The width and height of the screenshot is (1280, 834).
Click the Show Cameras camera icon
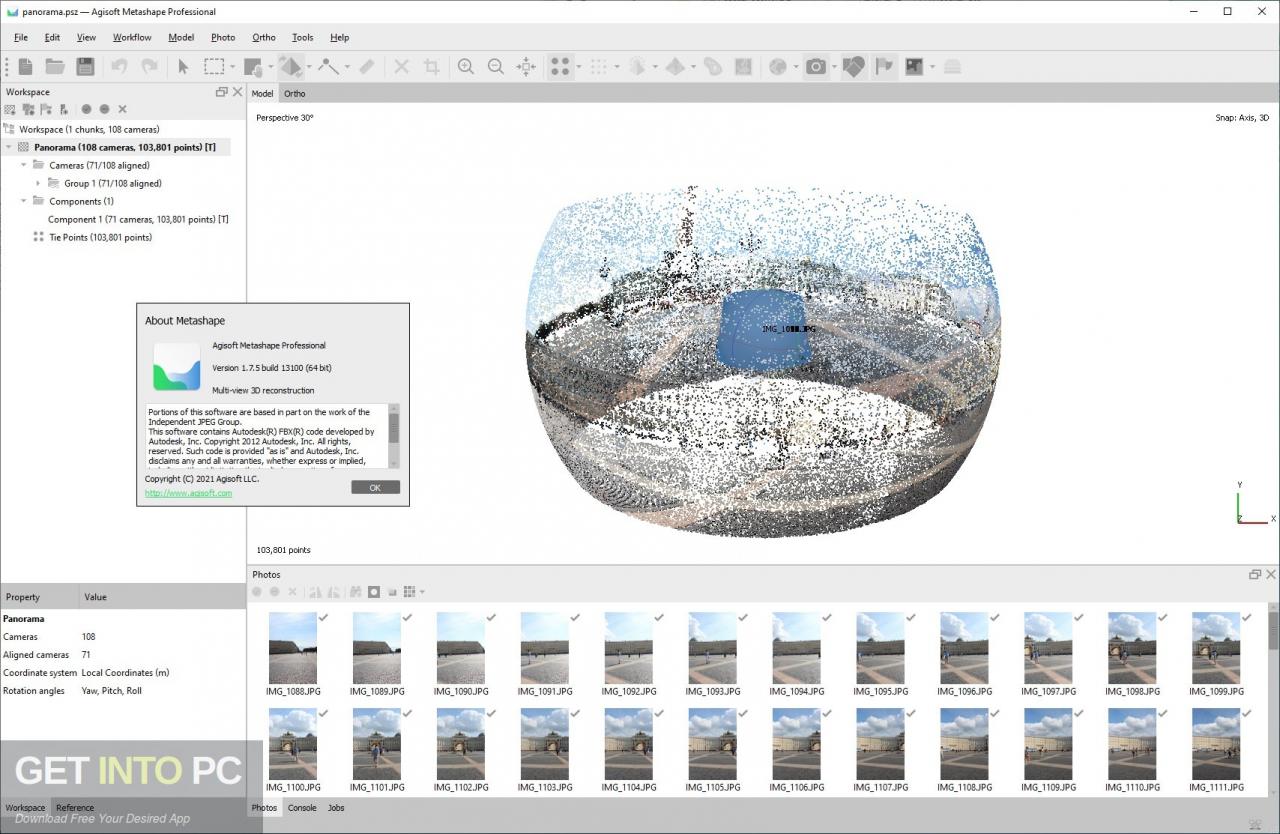[817, 66]
